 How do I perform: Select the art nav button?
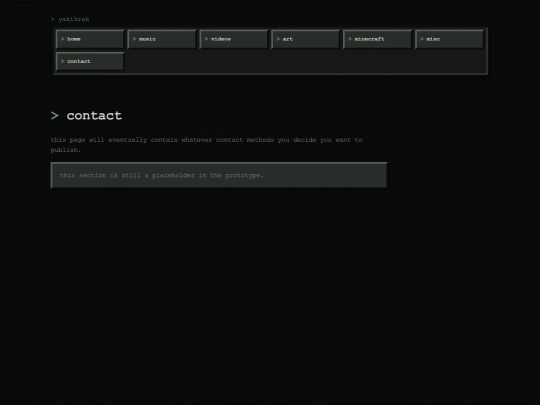point(305,39)
